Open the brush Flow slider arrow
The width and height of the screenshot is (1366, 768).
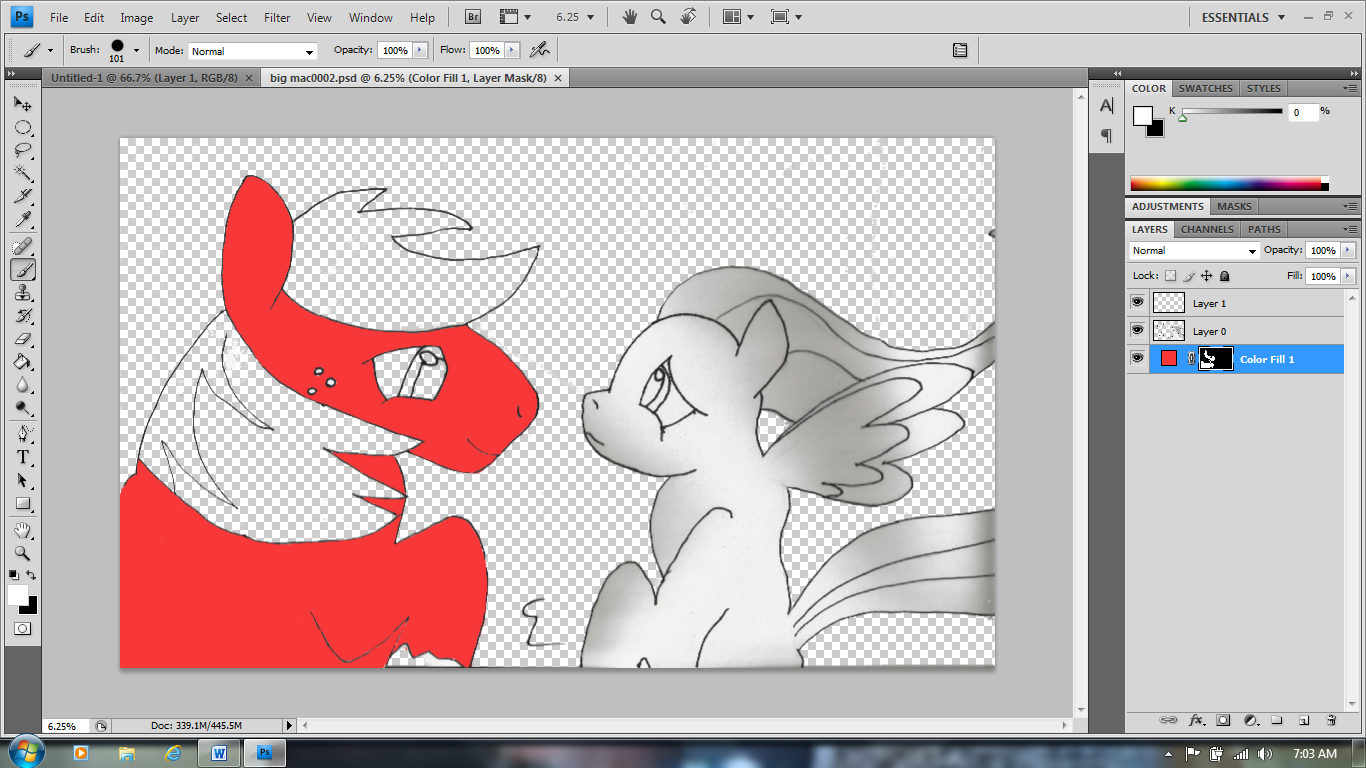coord(512,50)
